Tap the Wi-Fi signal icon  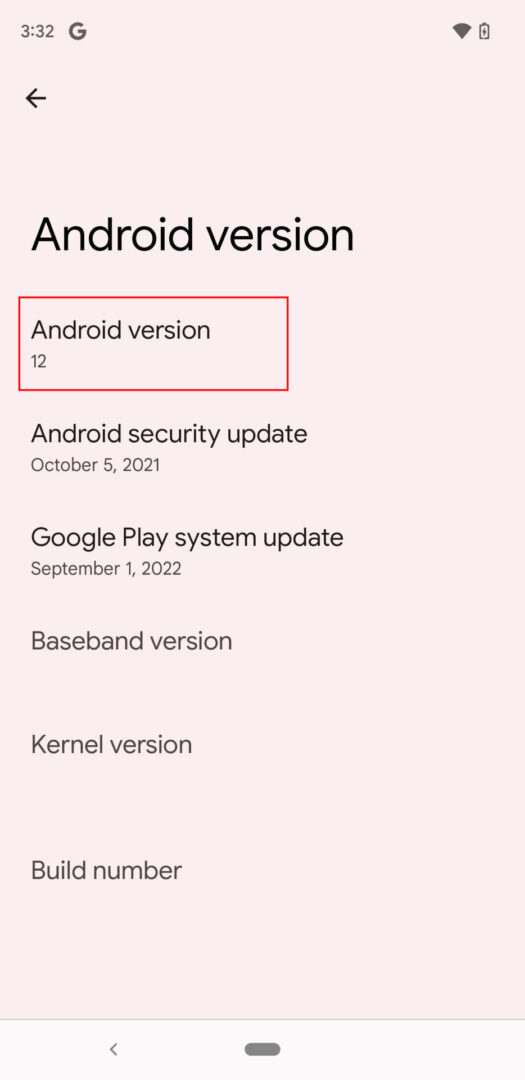pyautogui.click(x=462, y=31)
